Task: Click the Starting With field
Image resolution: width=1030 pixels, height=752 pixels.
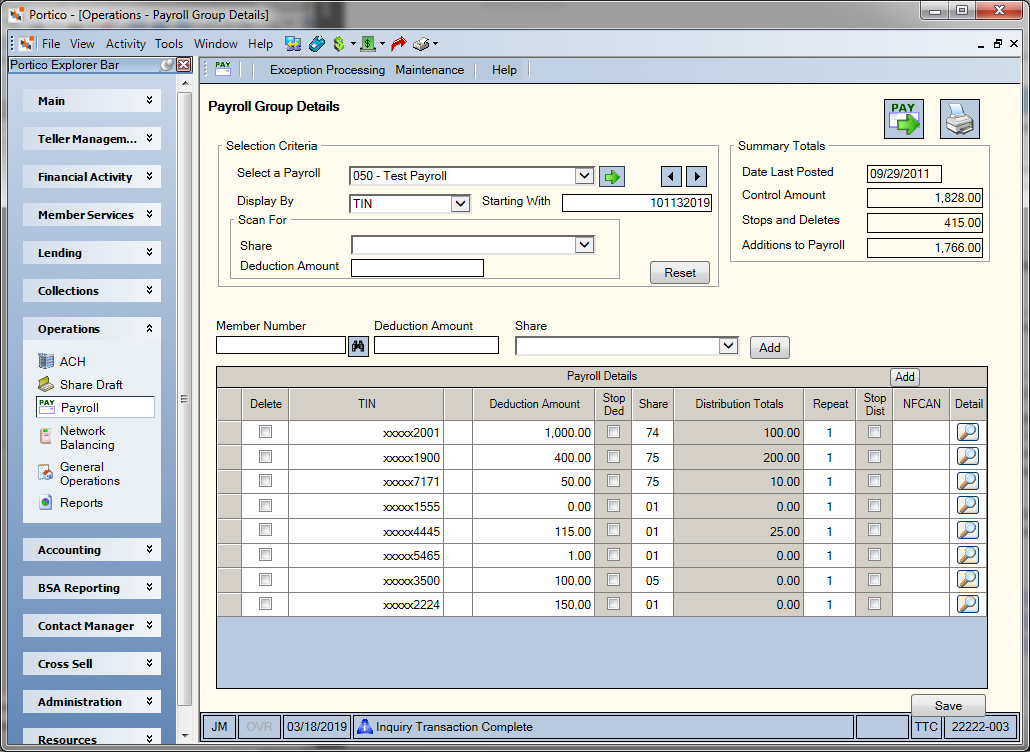Action: pyautogui.click(x=637, y=203)
